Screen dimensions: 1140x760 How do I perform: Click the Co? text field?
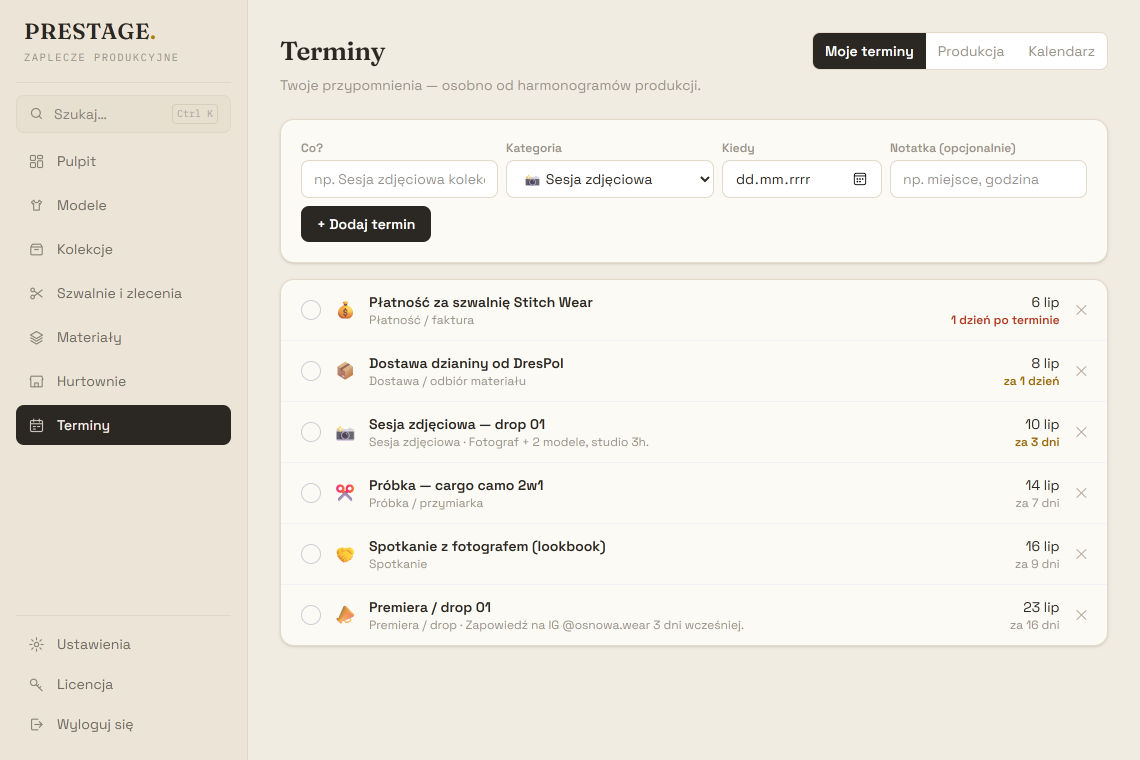pyautogui.click(x=399, y=179)
